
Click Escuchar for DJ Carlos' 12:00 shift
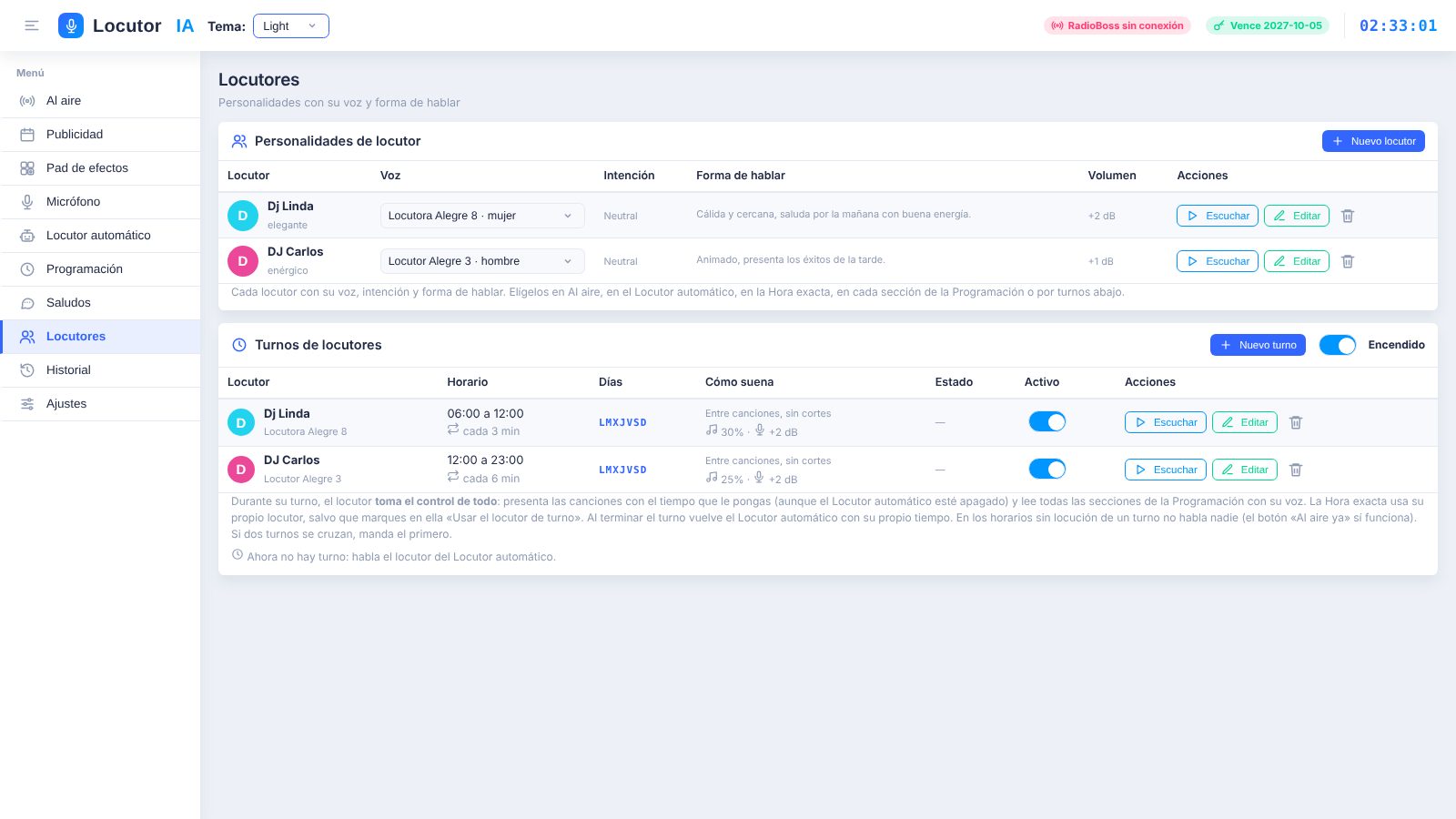(1166, 470)
